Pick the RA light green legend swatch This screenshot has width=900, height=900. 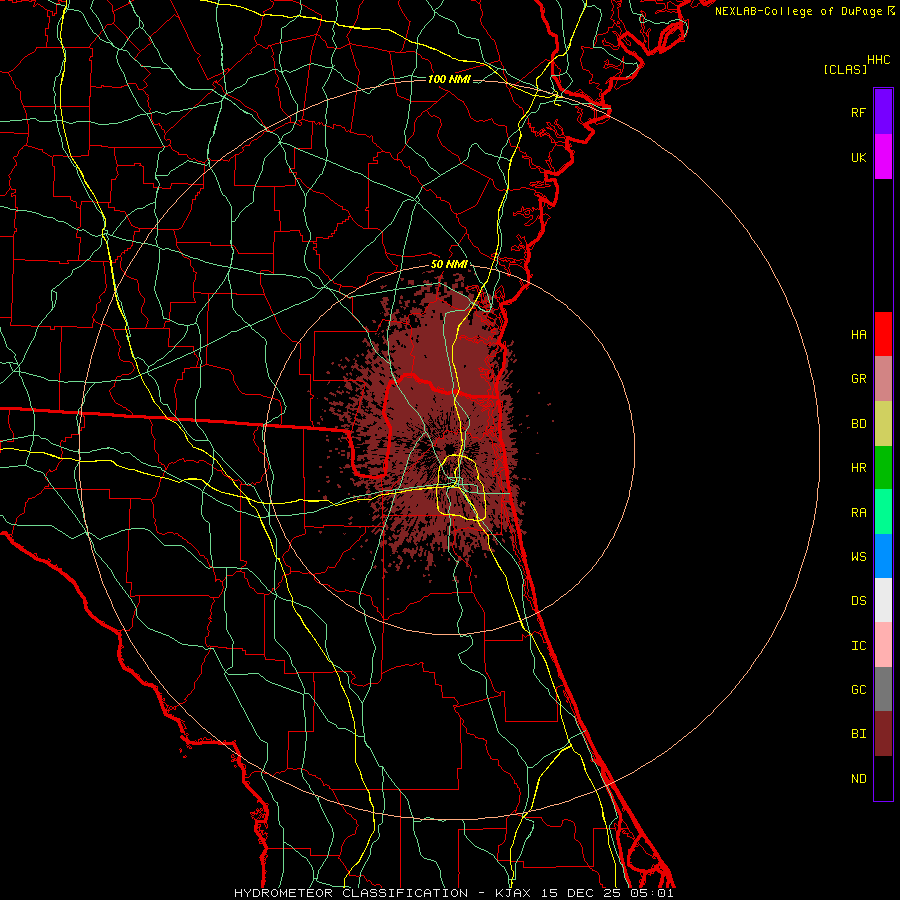(883, 512)
